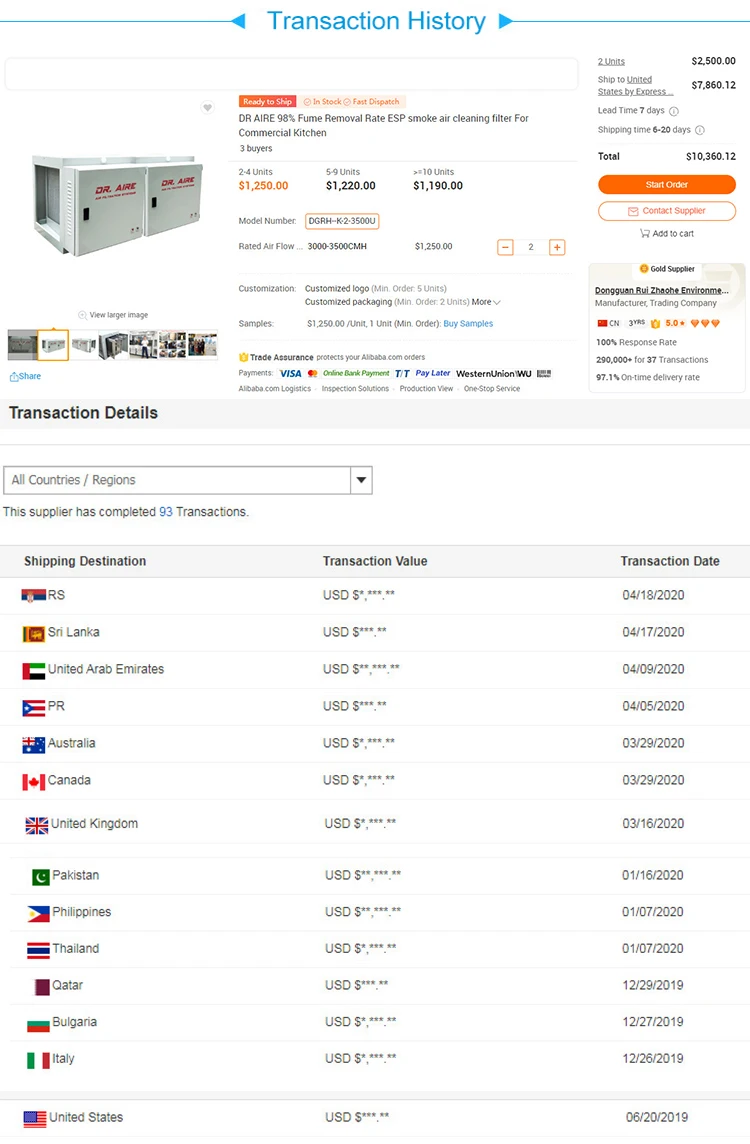The height and width of the screenshot is (1144, 750).
Task: Go to next section with right arrow
Action: (x=505, y=20)
